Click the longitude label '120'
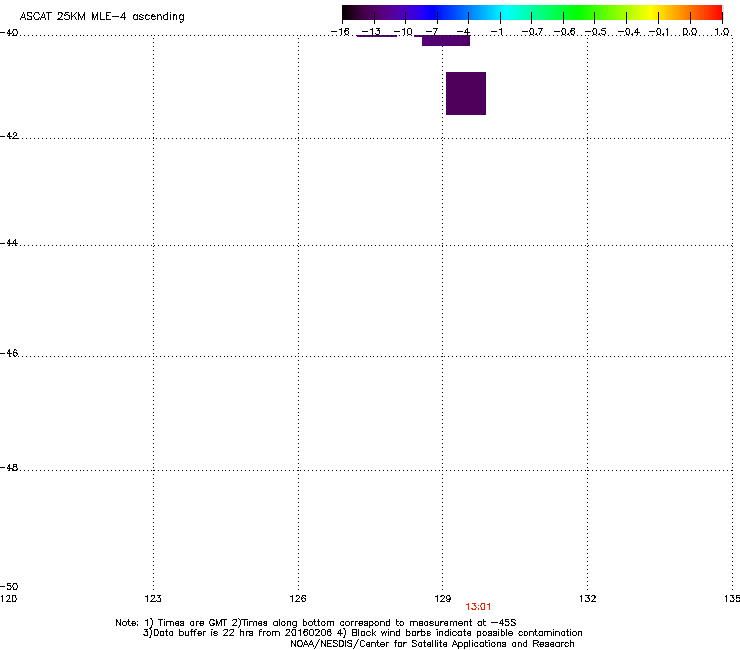 click(x=8, y=599)
